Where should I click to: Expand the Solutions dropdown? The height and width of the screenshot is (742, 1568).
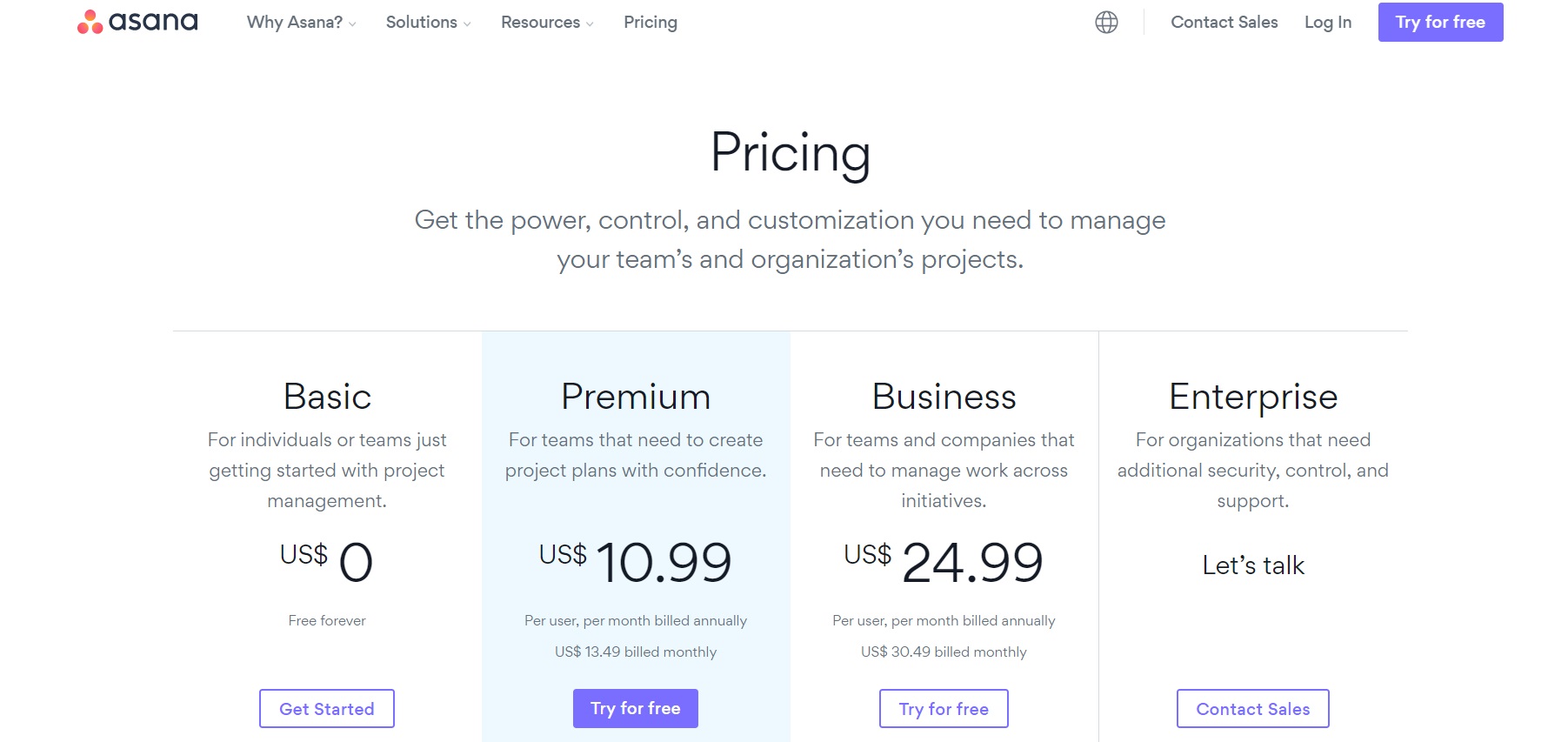[428, 23]
